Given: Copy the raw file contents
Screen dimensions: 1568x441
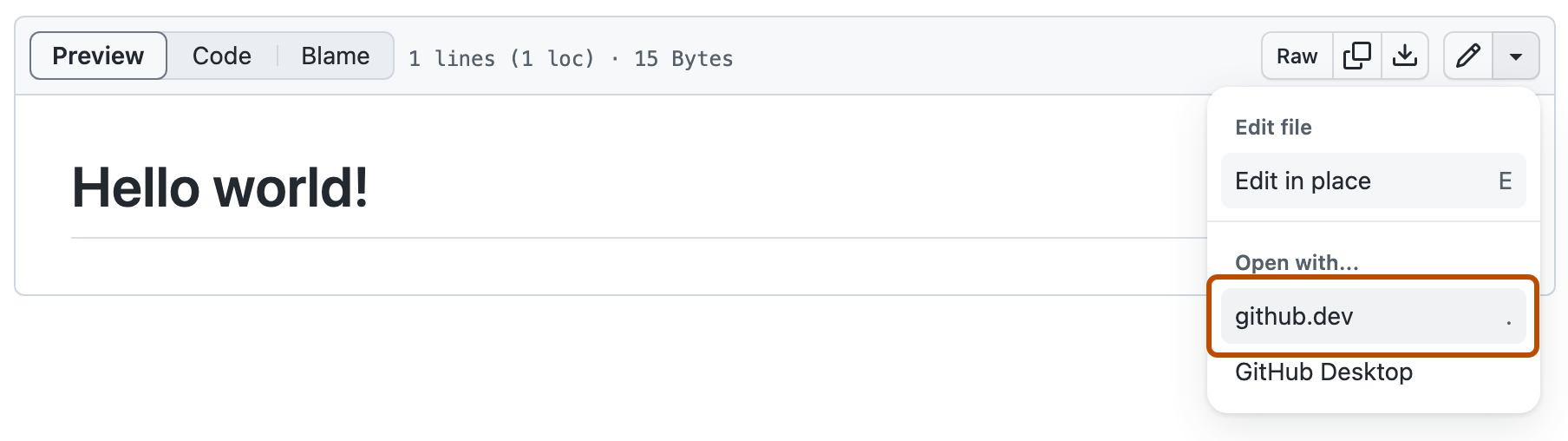Looking at the screenshot, I should point(1356,56).
